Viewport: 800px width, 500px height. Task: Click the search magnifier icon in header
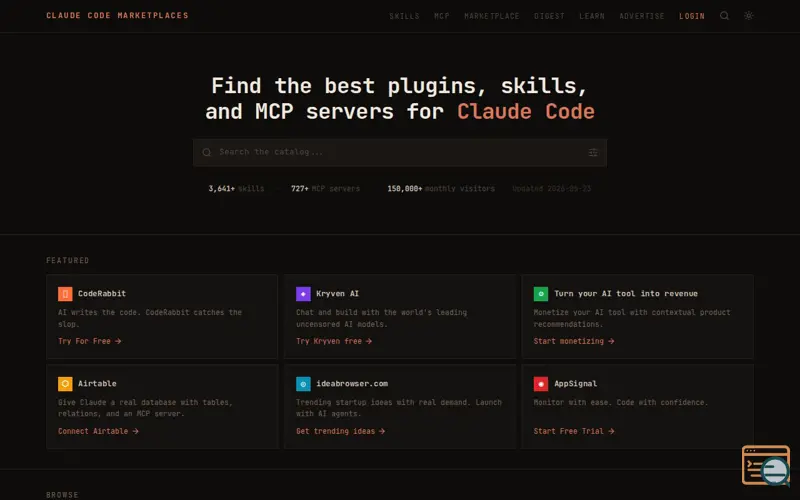coord(724,16)
